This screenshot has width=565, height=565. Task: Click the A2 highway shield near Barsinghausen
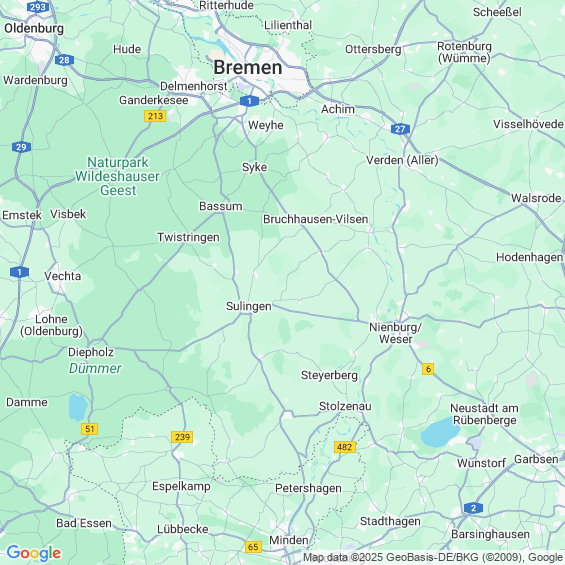(473, 508)
